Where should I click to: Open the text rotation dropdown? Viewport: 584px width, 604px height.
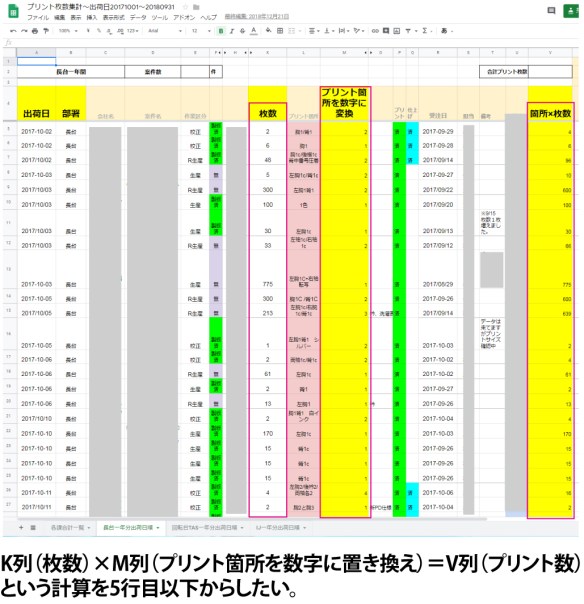(x=359, y=31)
